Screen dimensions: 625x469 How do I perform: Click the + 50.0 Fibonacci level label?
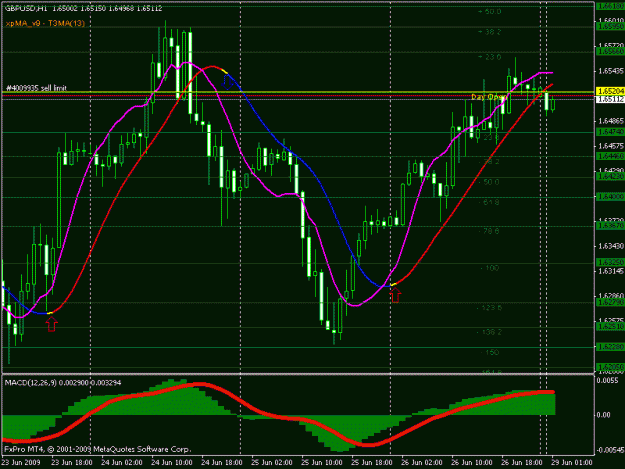point(489,12)
